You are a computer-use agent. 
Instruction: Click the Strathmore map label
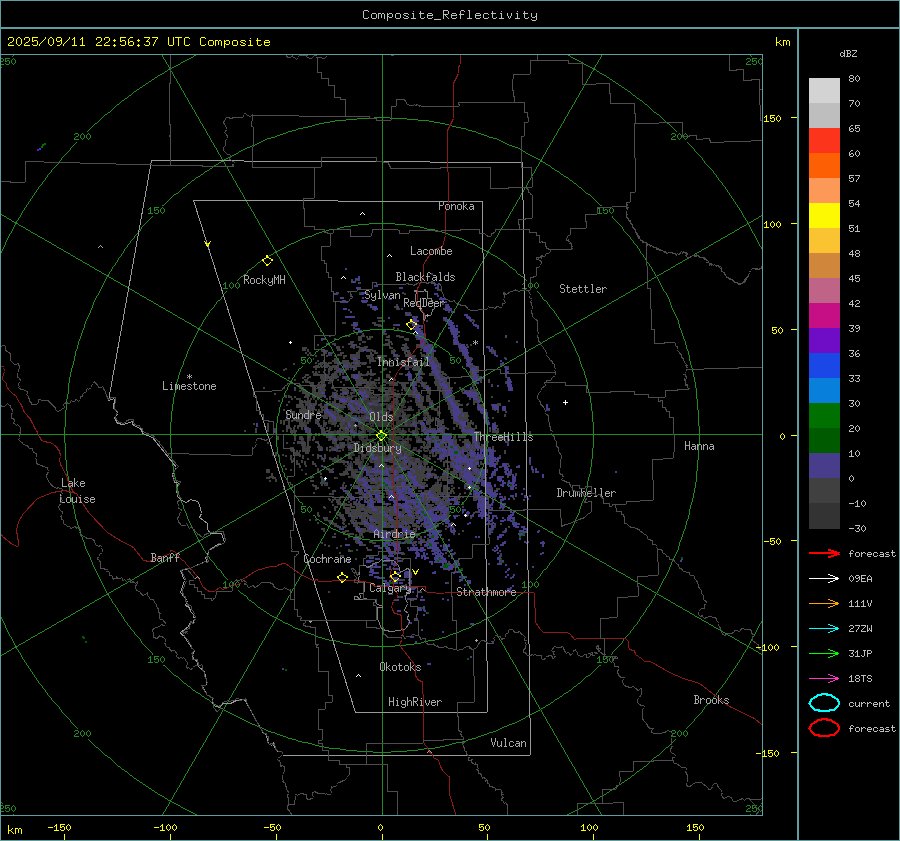click(487, 592)
